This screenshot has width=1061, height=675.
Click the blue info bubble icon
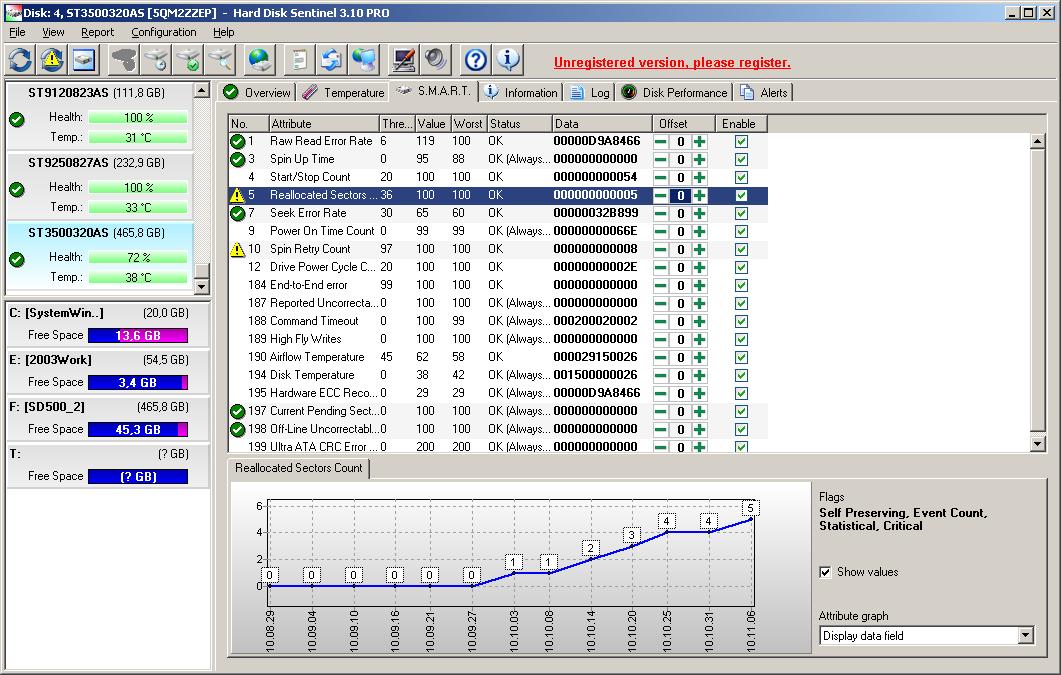click(x=508, y=60)
